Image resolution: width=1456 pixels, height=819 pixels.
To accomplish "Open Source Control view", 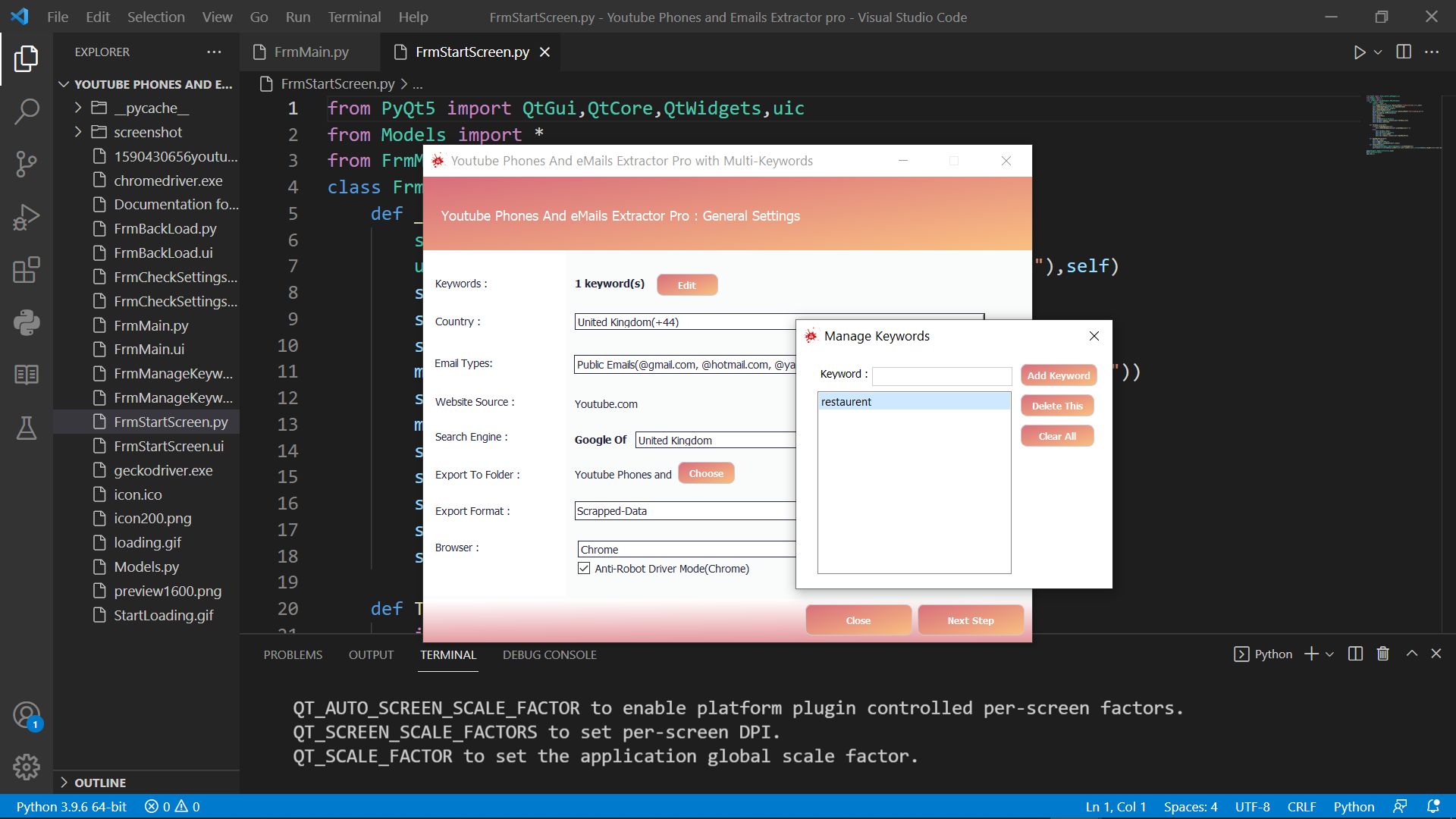I will click(x=27, y=164).
